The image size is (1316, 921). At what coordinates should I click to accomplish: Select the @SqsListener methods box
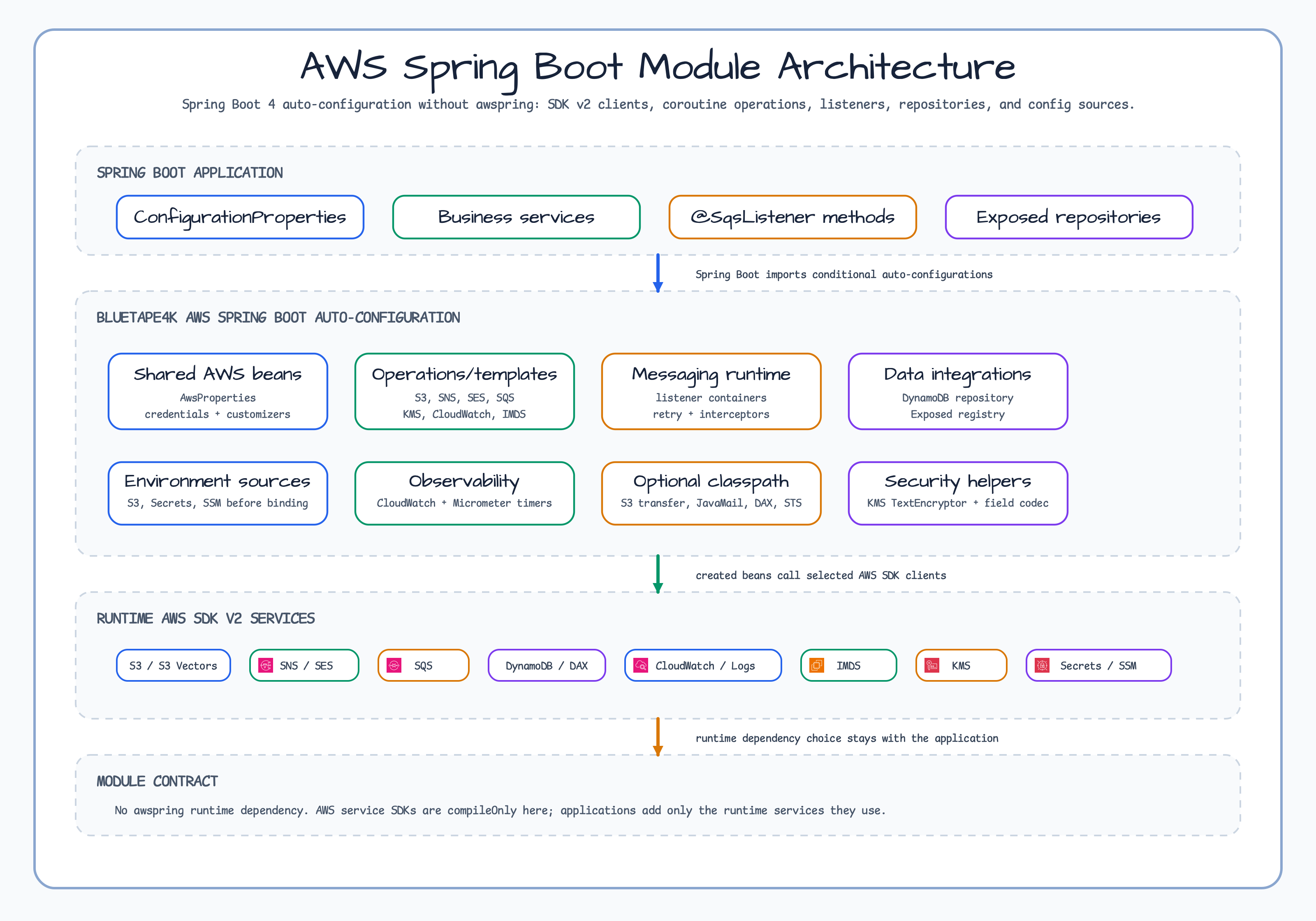pyautogui.click(x=793, y=217)
